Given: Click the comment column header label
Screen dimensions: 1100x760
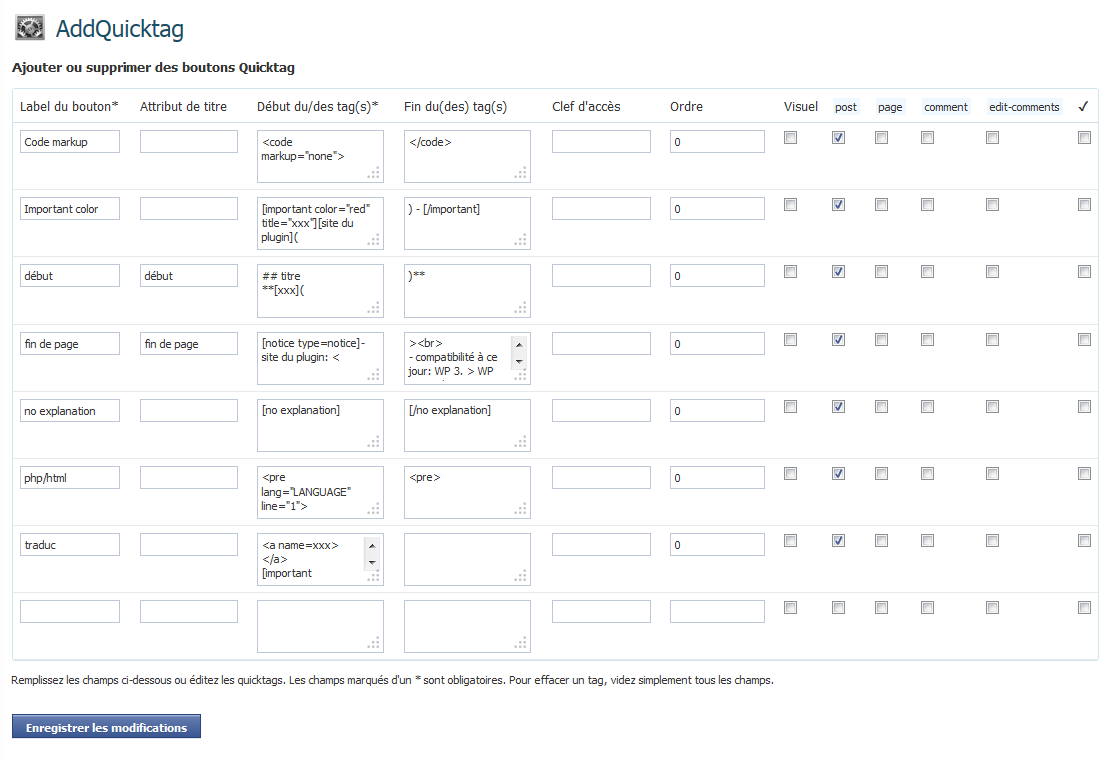Looking at the screenshot, I should pos(946,107).
